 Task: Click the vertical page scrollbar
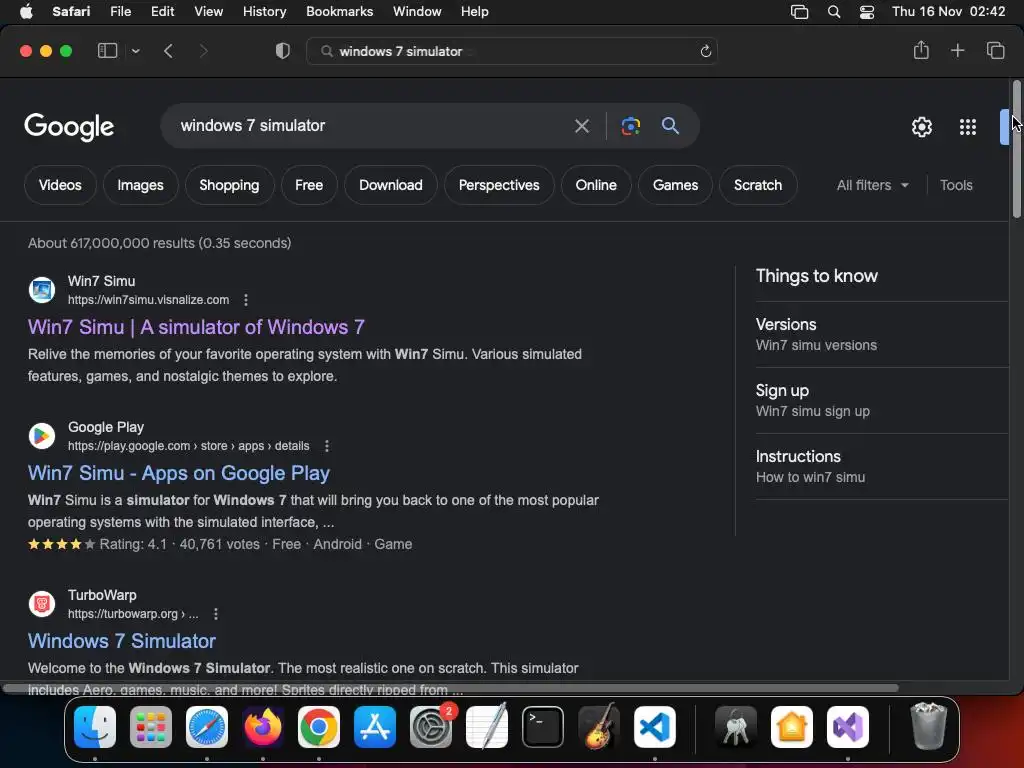coord(1016,149)
